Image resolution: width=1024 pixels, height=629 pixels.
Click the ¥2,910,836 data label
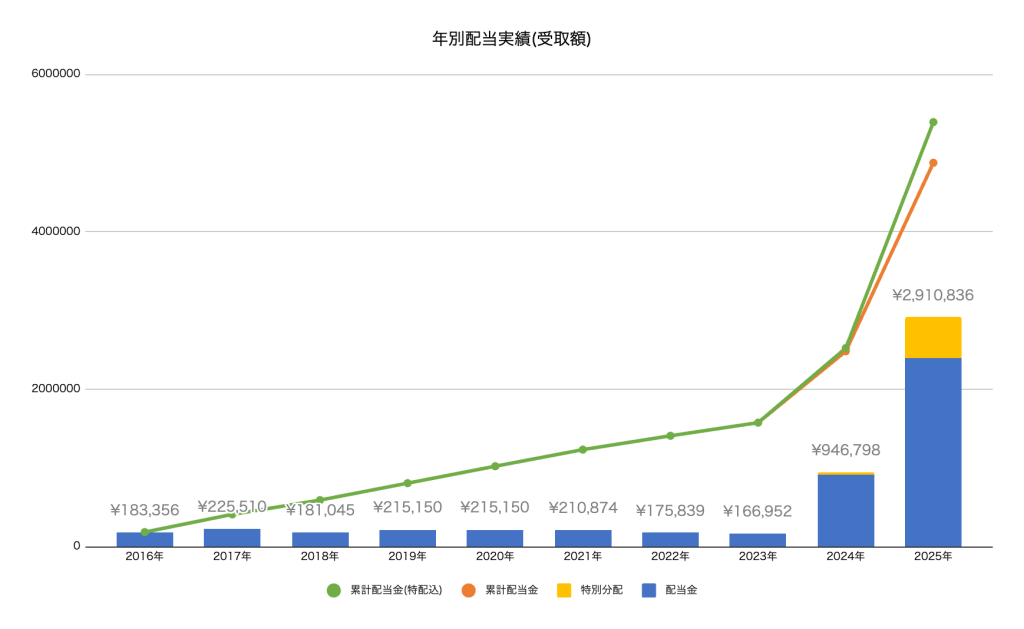[933, 296]
